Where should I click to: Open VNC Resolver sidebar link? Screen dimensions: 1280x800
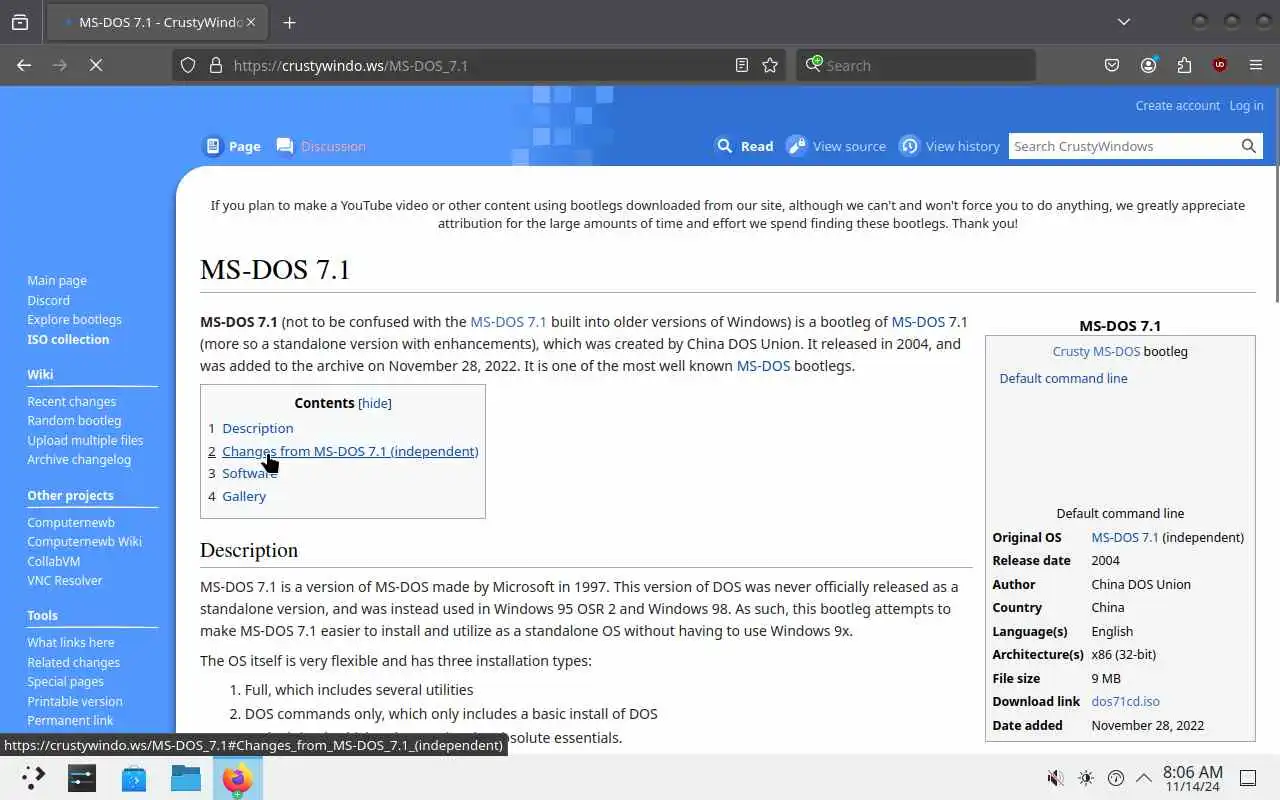[x=64, y=580]
